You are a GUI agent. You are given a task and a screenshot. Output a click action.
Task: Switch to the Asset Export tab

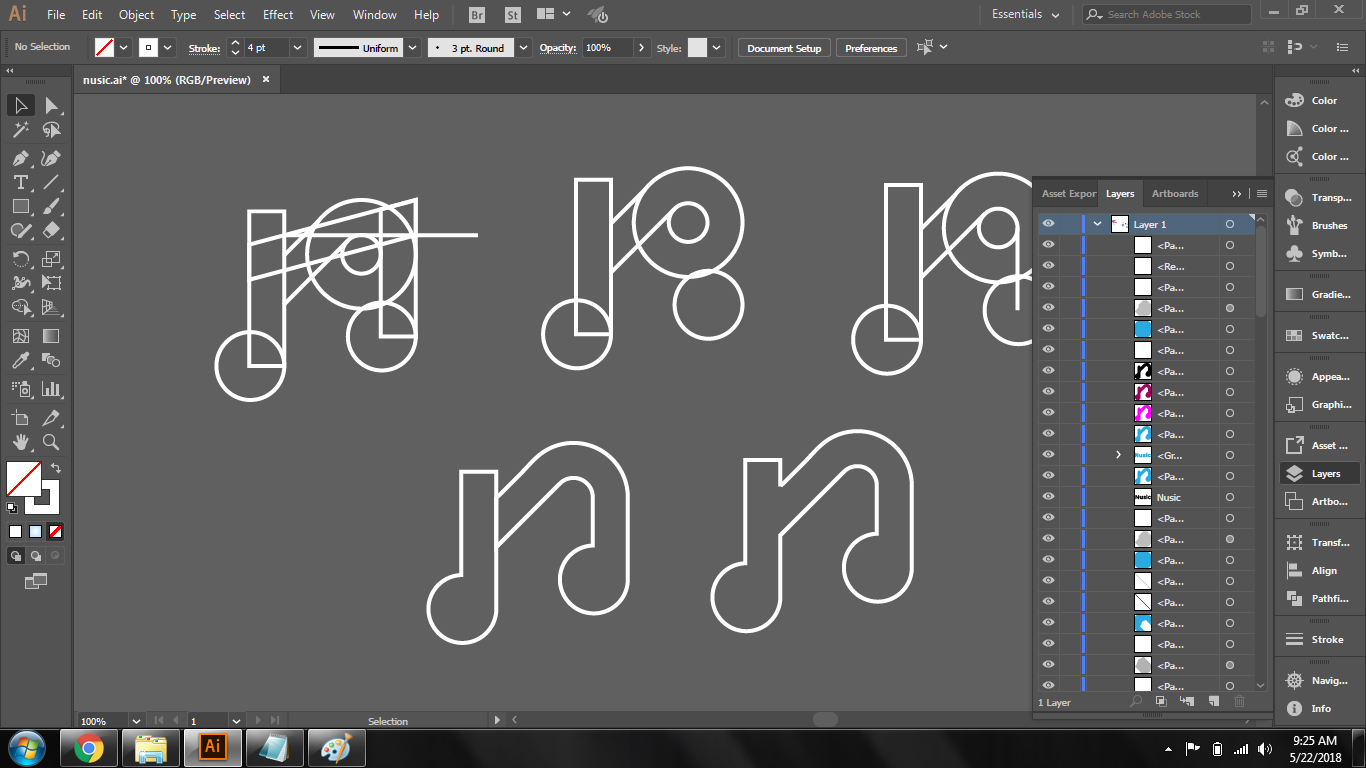pyautogui.click(x=1068, y=194)
